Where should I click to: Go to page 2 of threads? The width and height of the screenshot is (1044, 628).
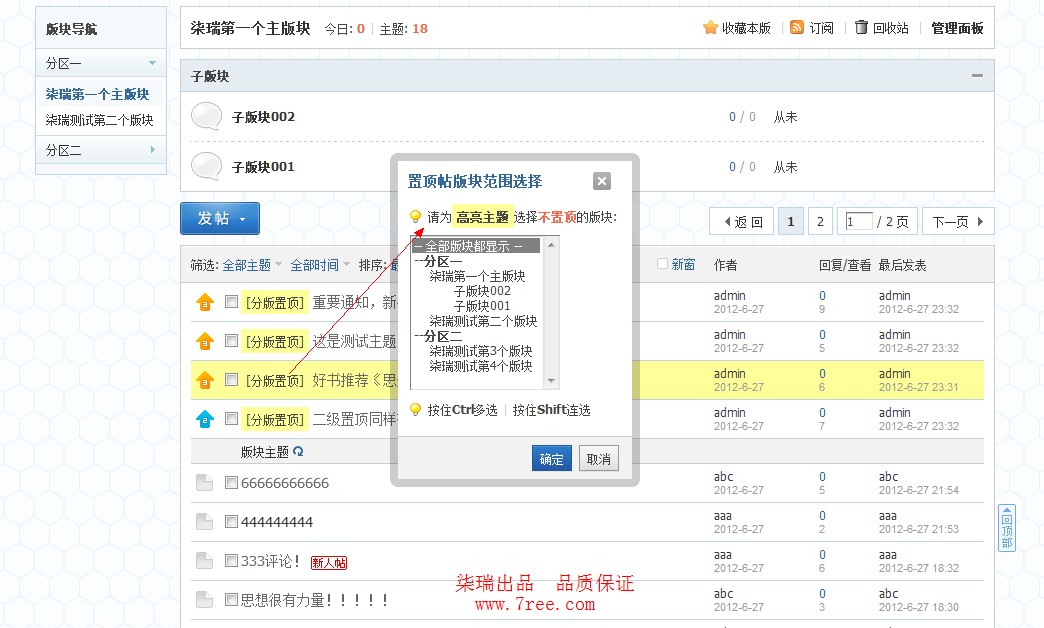pyautogui.click(x=820, y=222)
